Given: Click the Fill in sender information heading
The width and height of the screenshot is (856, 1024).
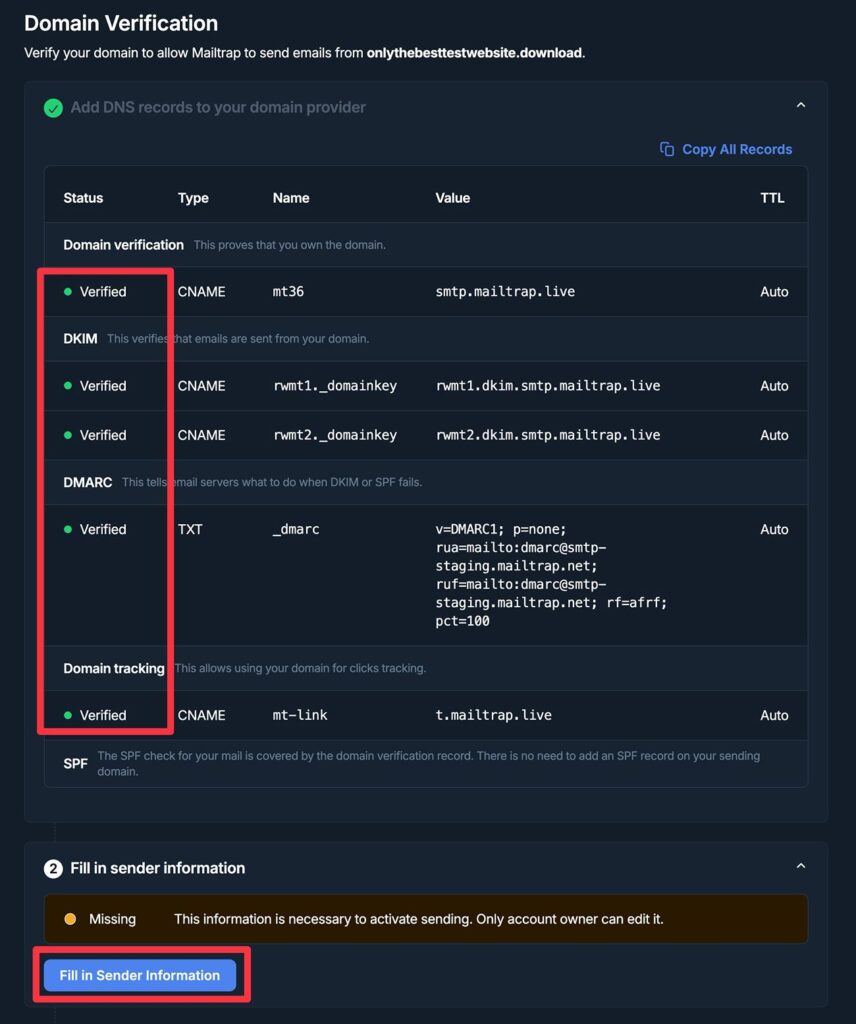Looking at the screenshot, I should [157, 868].
